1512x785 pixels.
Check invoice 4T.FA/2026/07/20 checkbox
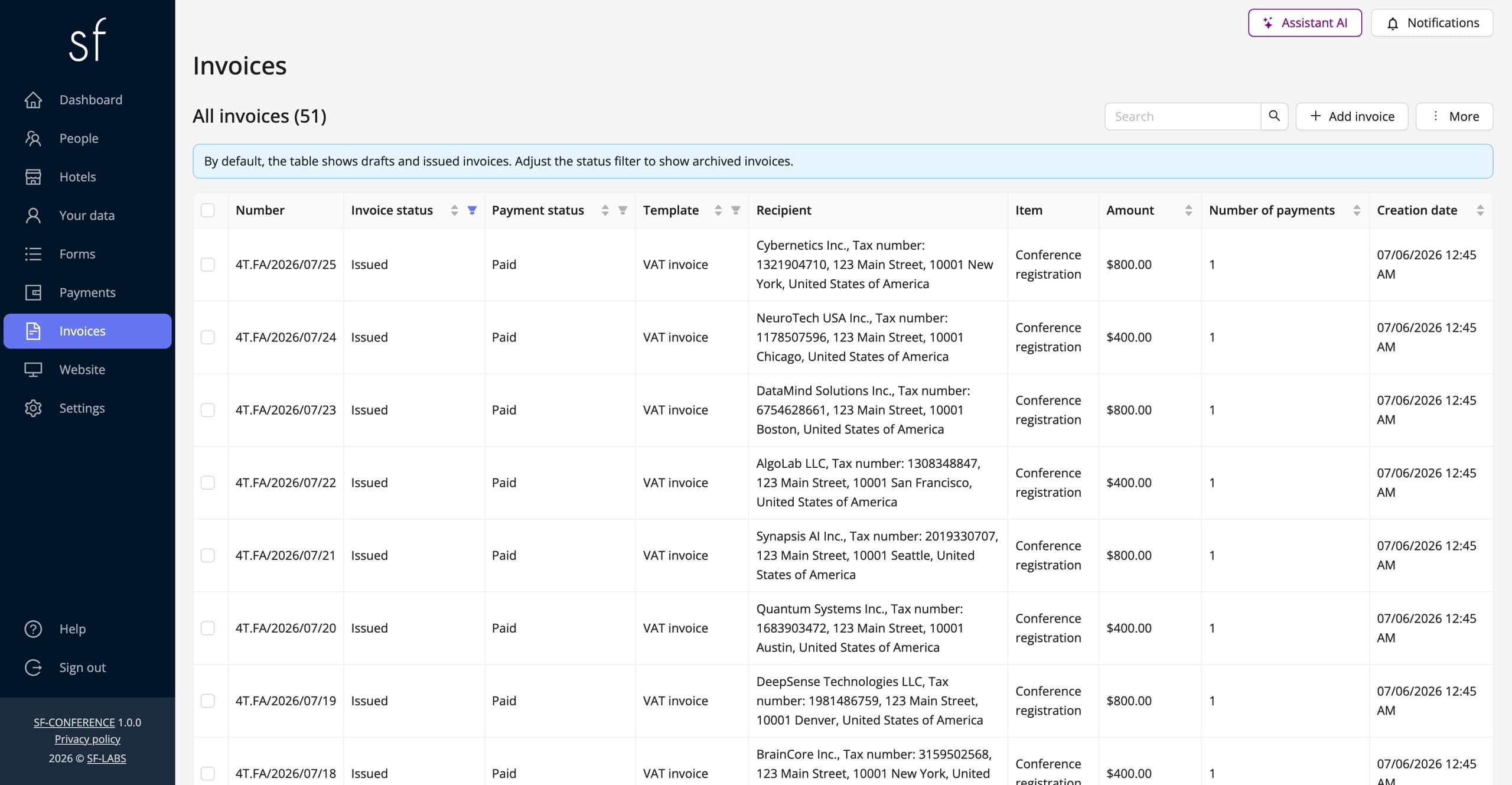tap(208, 628)
